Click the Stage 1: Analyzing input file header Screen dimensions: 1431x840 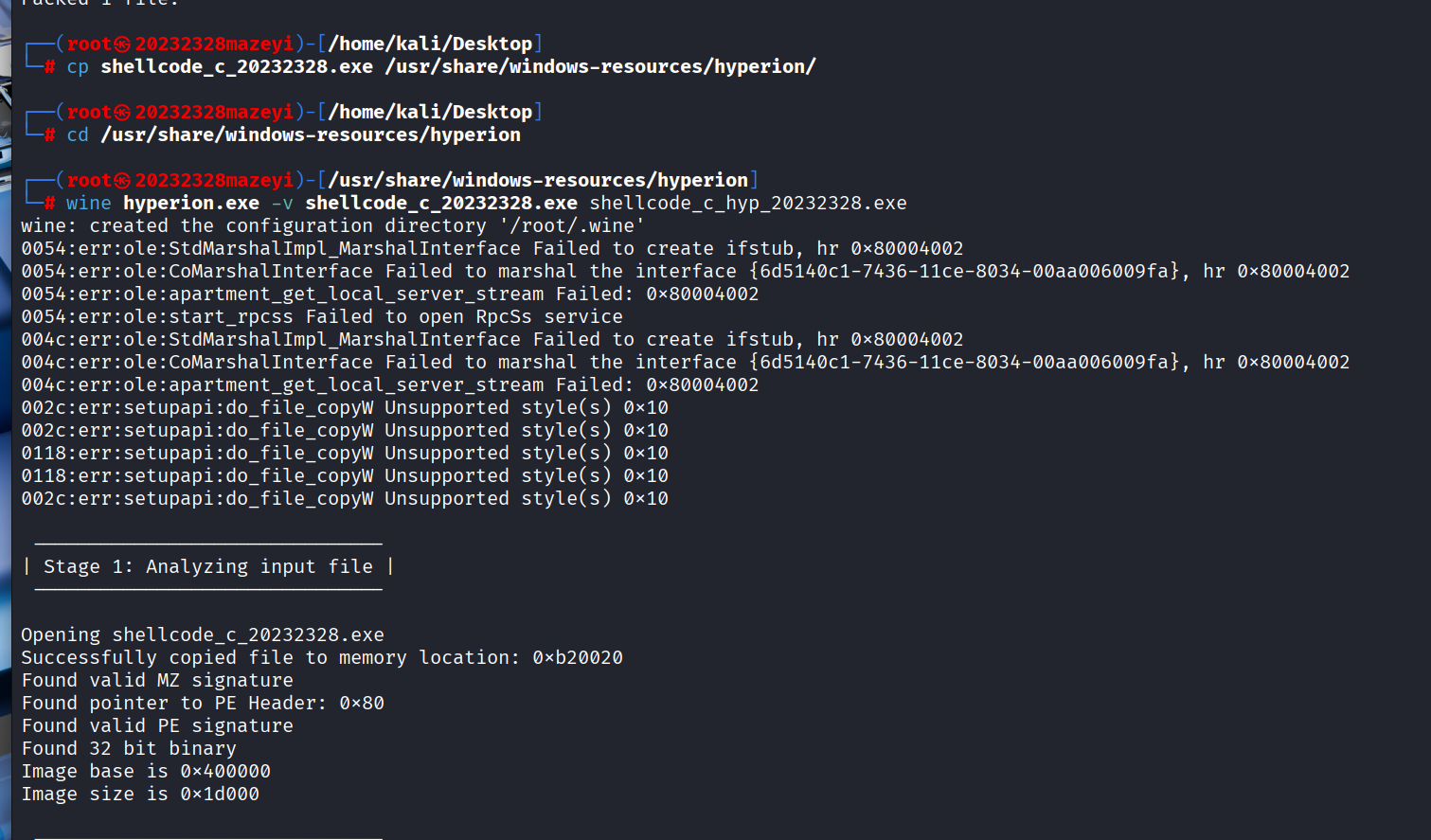[208, 567]
